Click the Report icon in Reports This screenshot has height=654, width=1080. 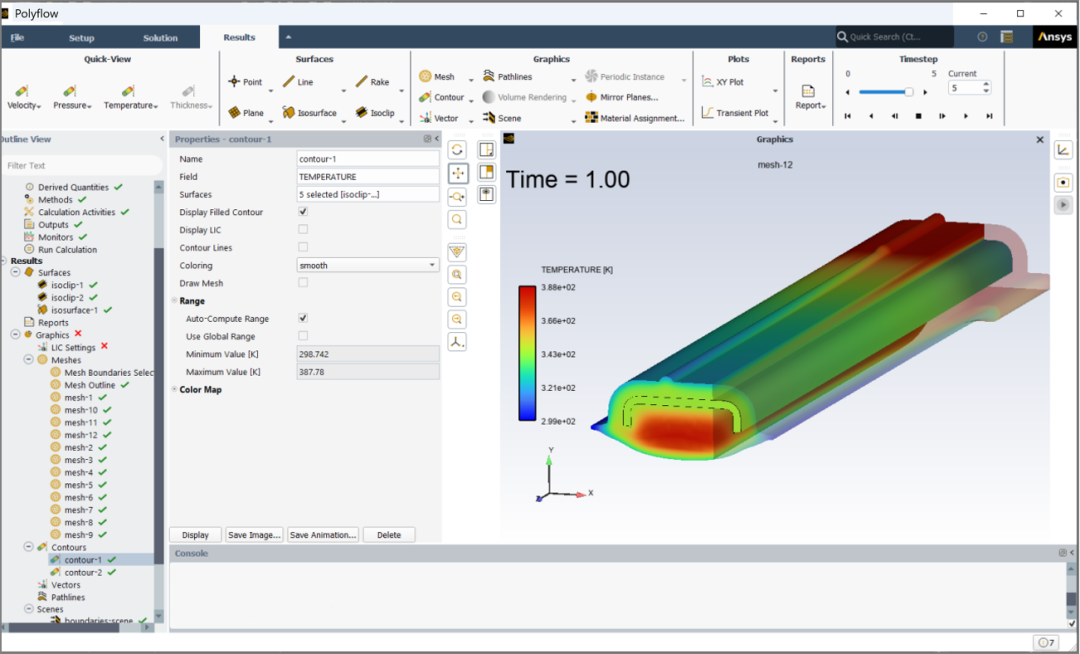808,91
